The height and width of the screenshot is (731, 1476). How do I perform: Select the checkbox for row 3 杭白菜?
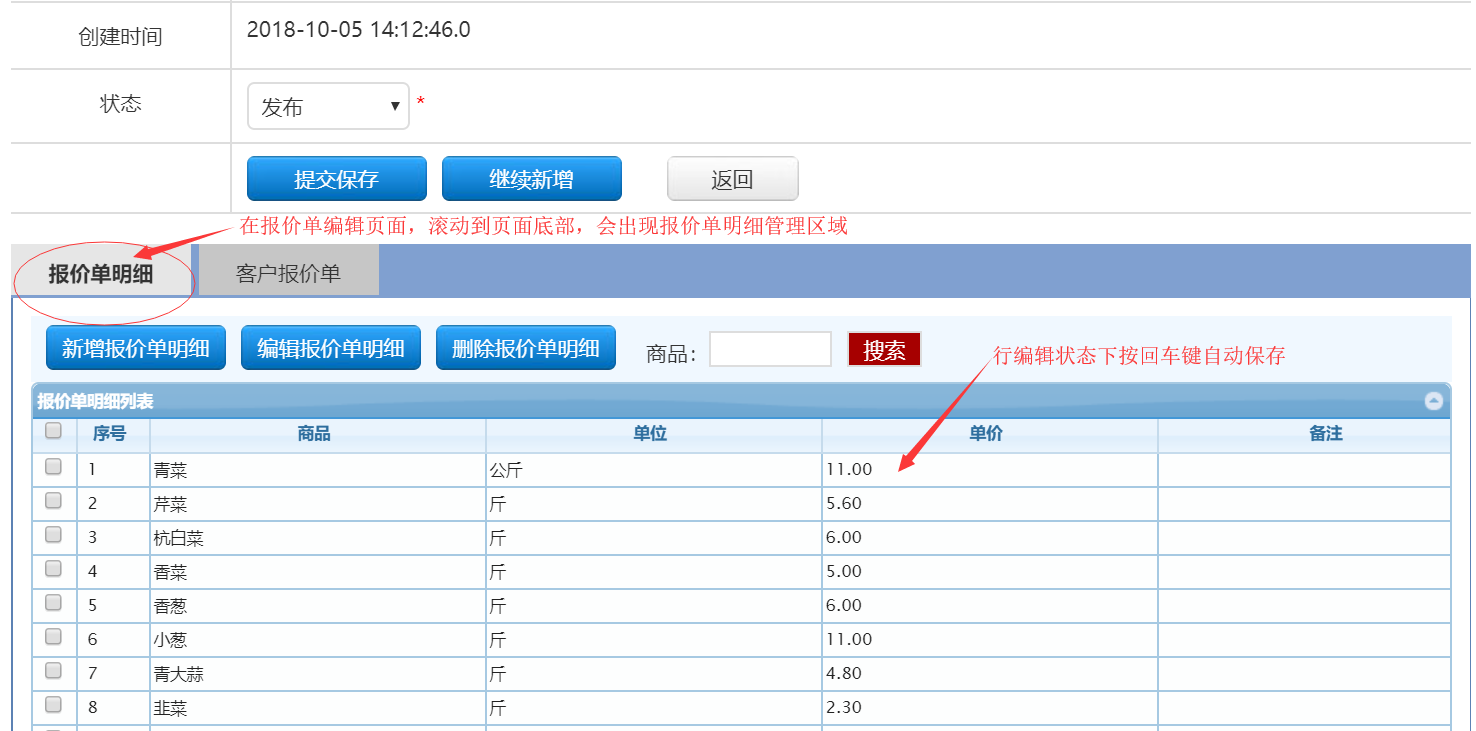[54, 535]
